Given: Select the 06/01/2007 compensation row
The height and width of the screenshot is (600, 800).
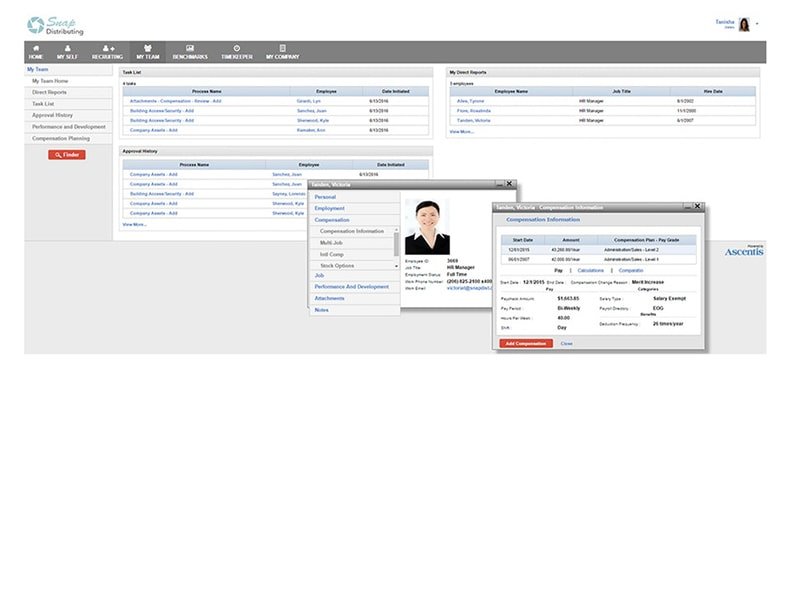Looking at the screenshot, I should click(x=598, y=260).
